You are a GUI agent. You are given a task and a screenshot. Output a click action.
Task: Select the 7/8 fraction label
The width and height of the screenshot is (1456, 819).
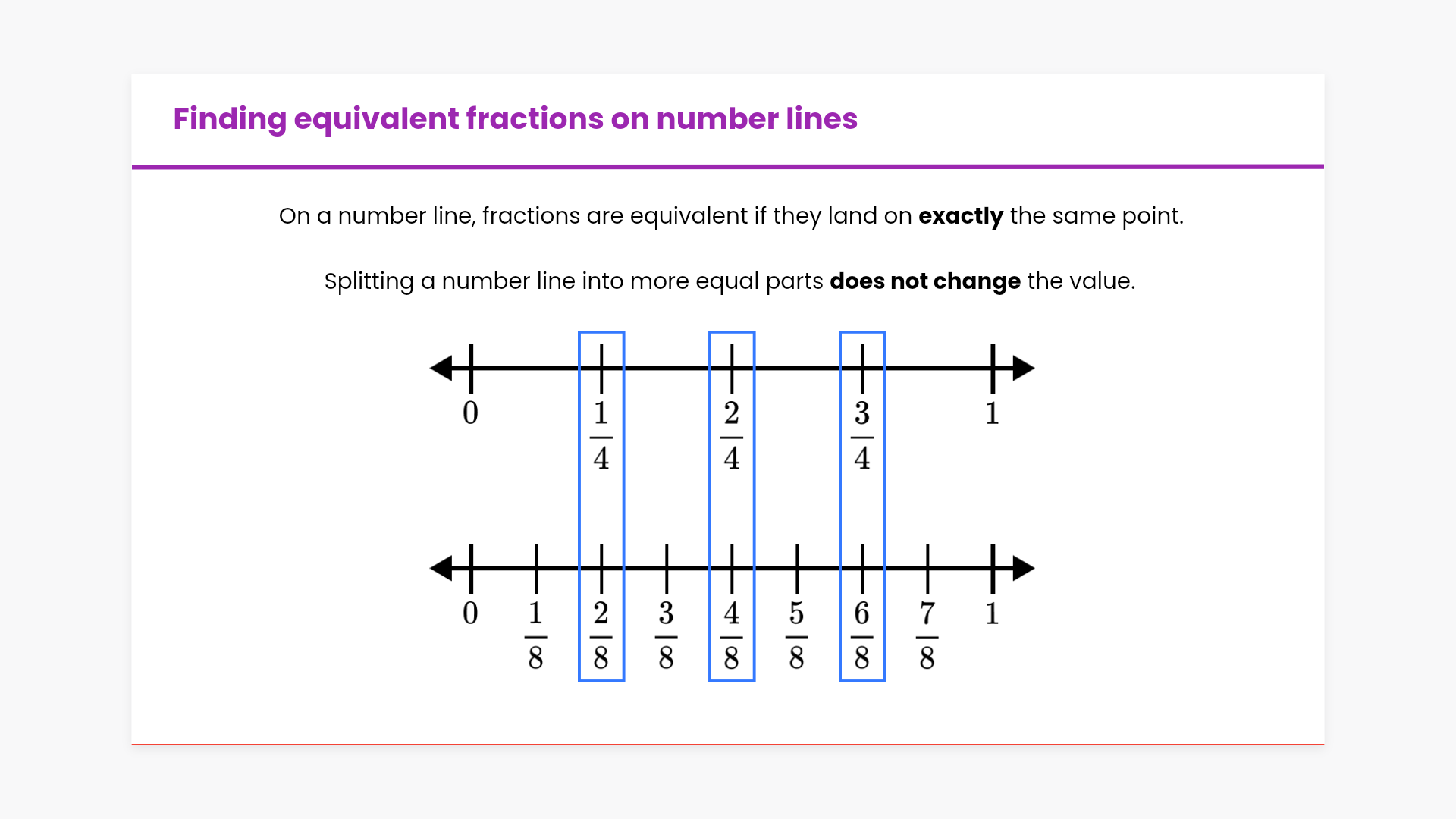[x=927, y=635]
